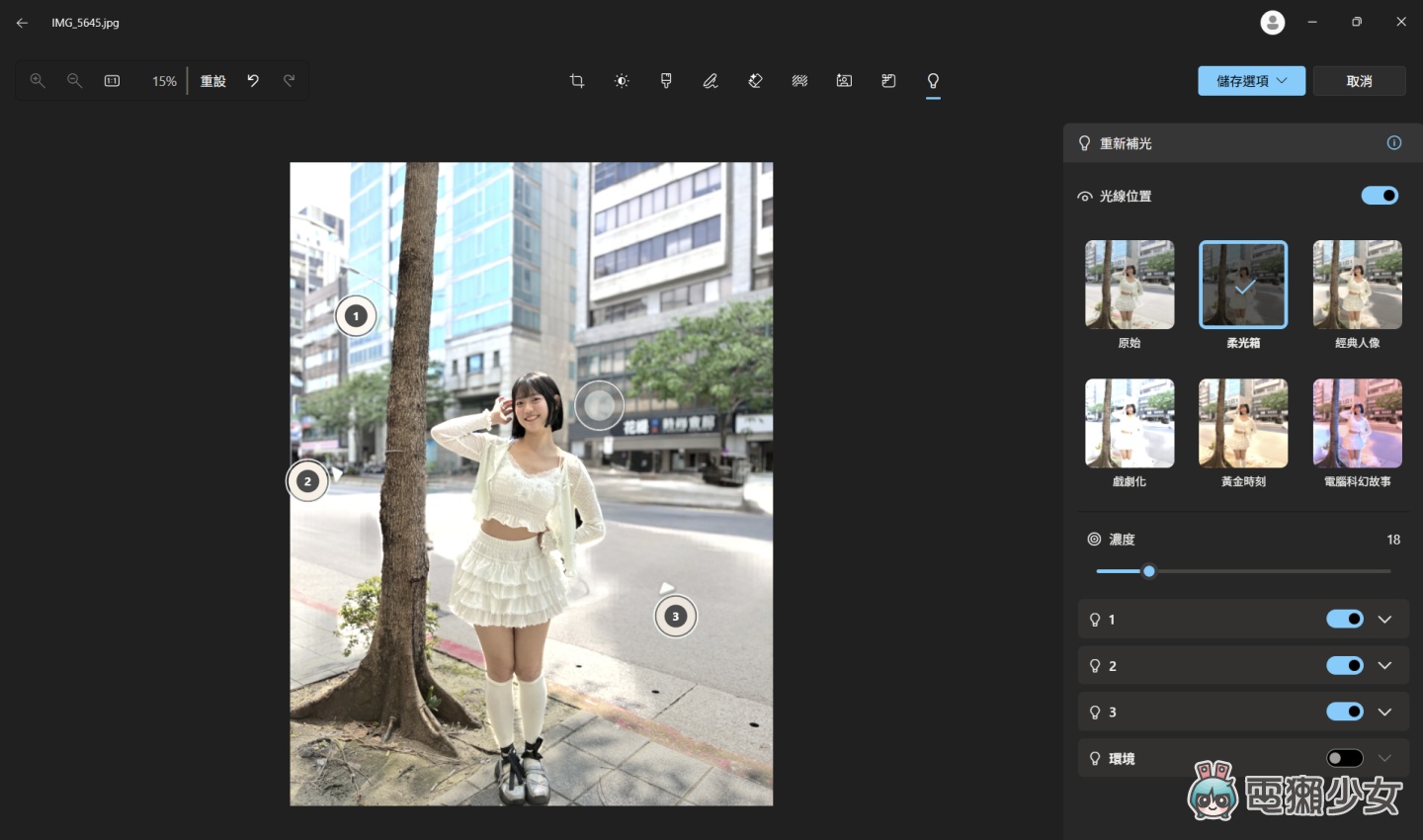Toggle light 3 switch off
Viewport: 1423px width, 840px height.
coord(1345,713)
